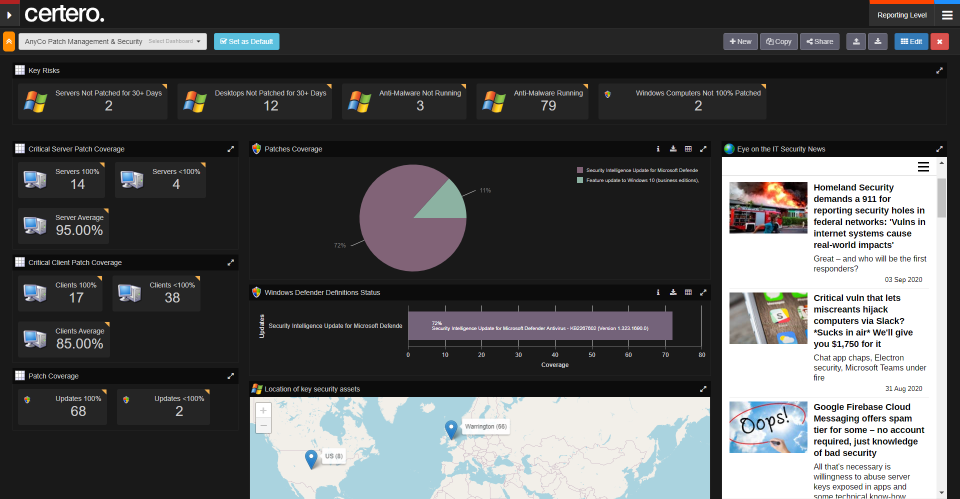Show info for Windows Defender Definitions Status
Viewport: 960px width, 499px height.
pos(658,292)
